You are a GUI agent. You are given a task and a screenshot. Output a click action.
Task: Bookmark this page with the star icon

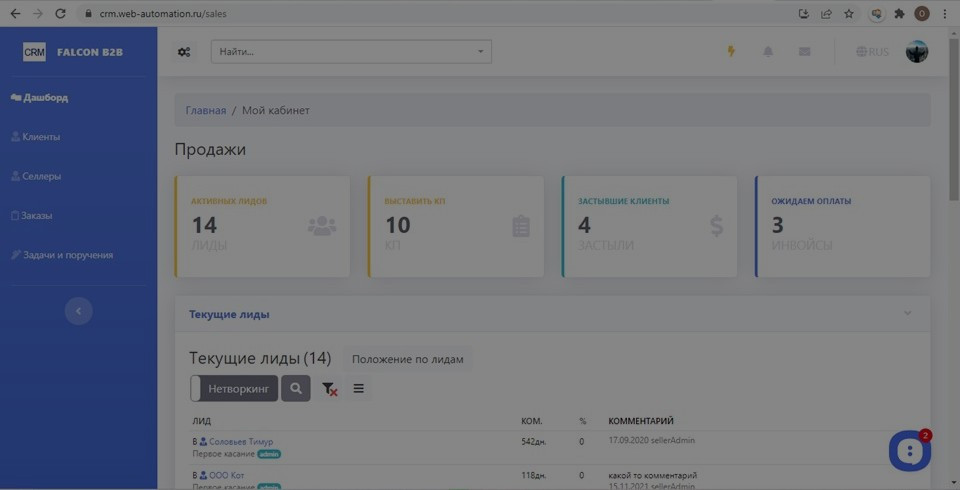click(849, 14)
